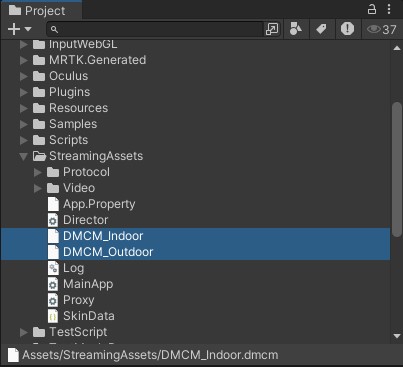Click the SkinData braces file icon
Viewport: 403px width, 367px height.
pyautogui.click(x=53, y=316)
